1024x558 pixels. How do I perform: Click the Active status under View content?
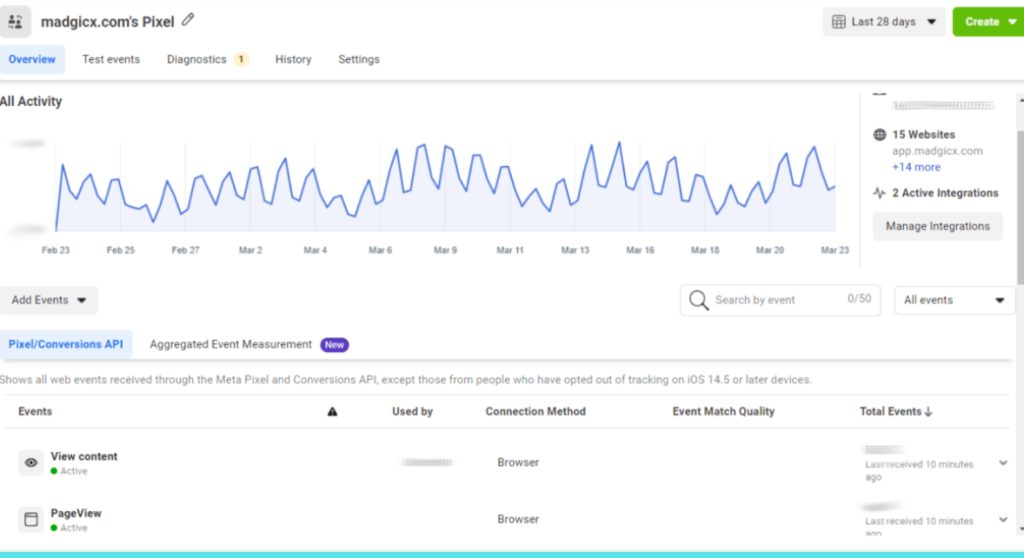(x=69, y=471)
